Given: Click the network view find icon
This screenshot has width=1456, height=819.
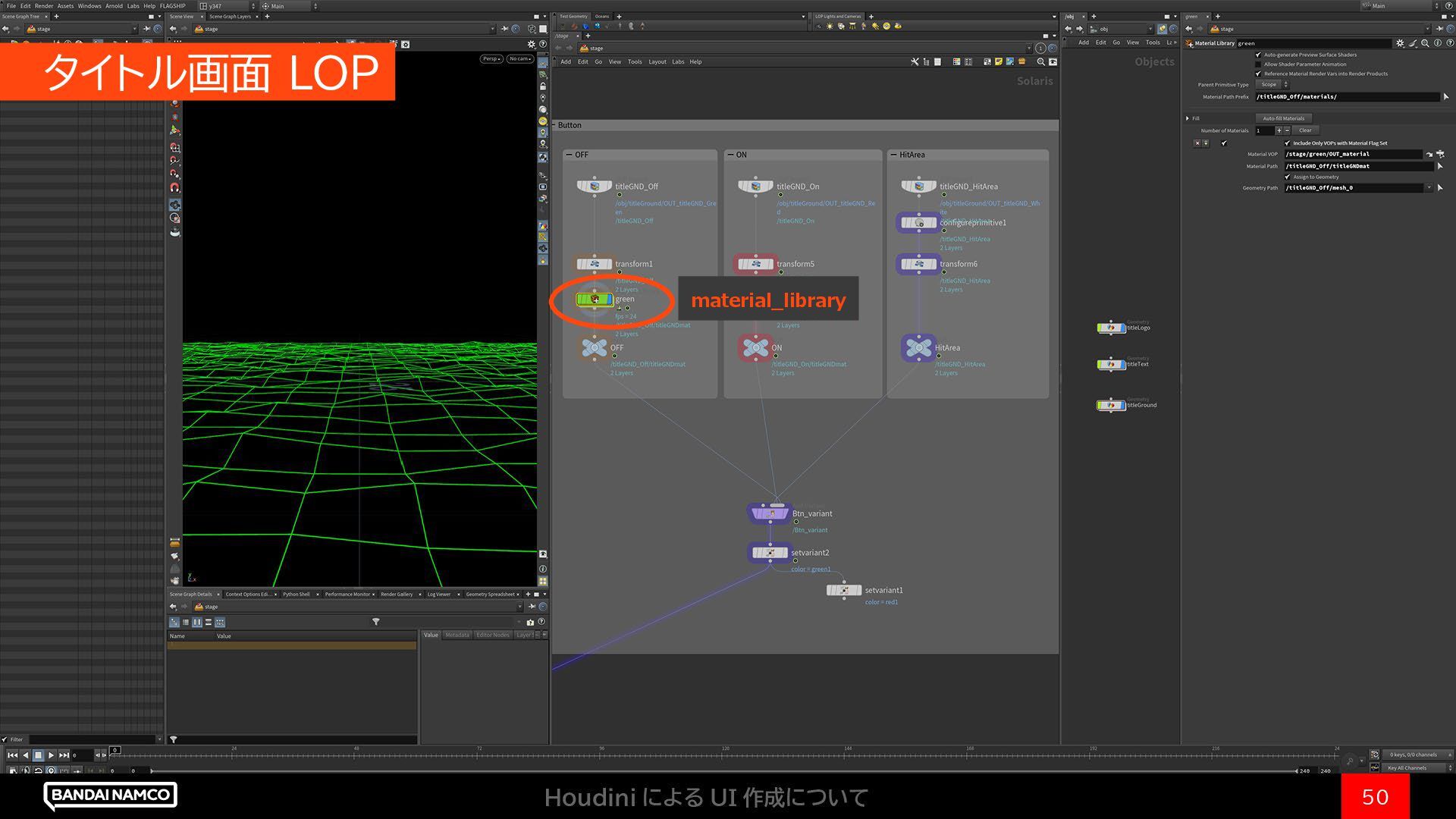Looking at the screenshot, I should click(x=1040, y=62).
